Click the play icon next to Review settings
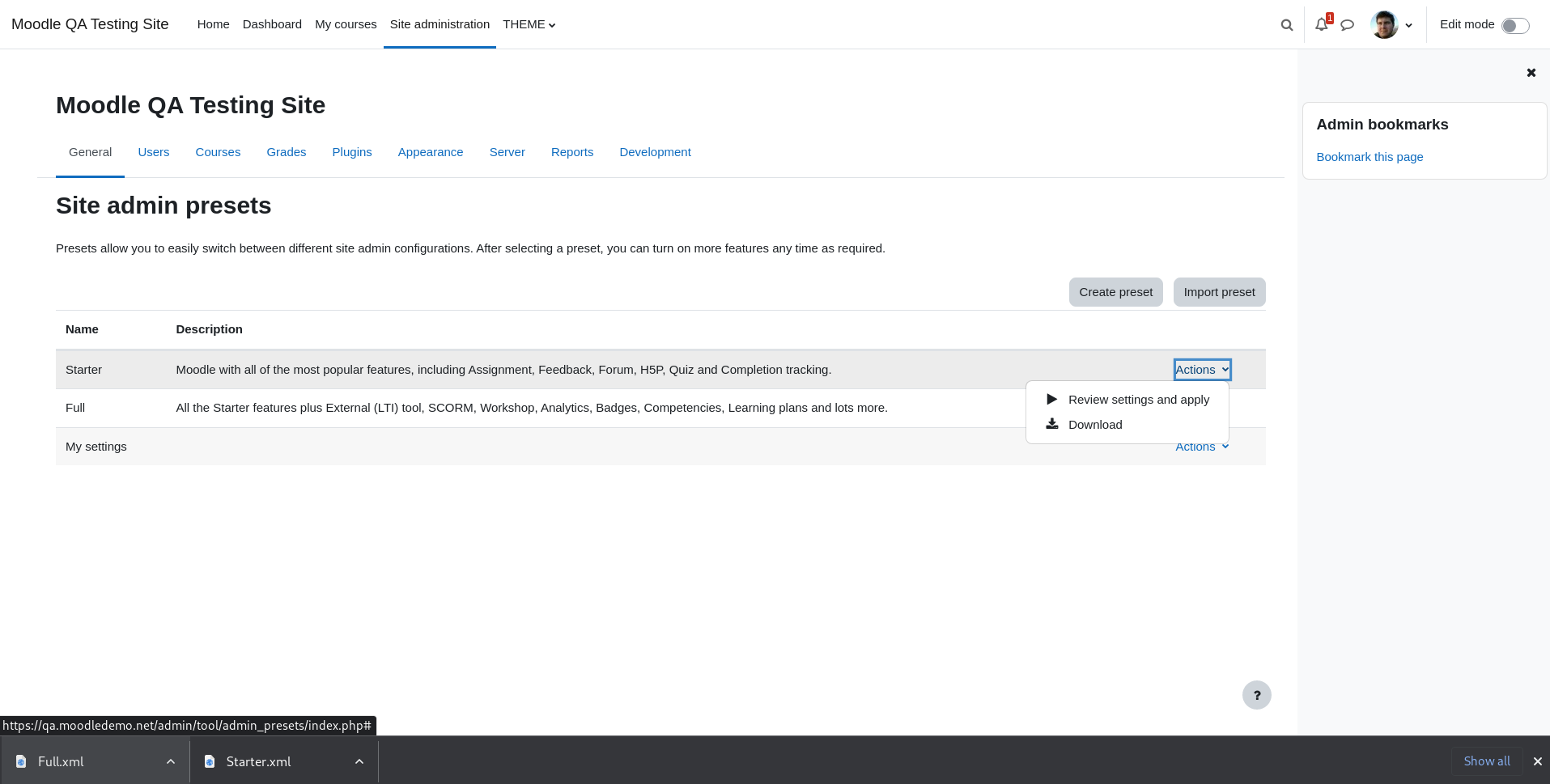This screenshot has width=1550, height=784. pos(1051,399)
